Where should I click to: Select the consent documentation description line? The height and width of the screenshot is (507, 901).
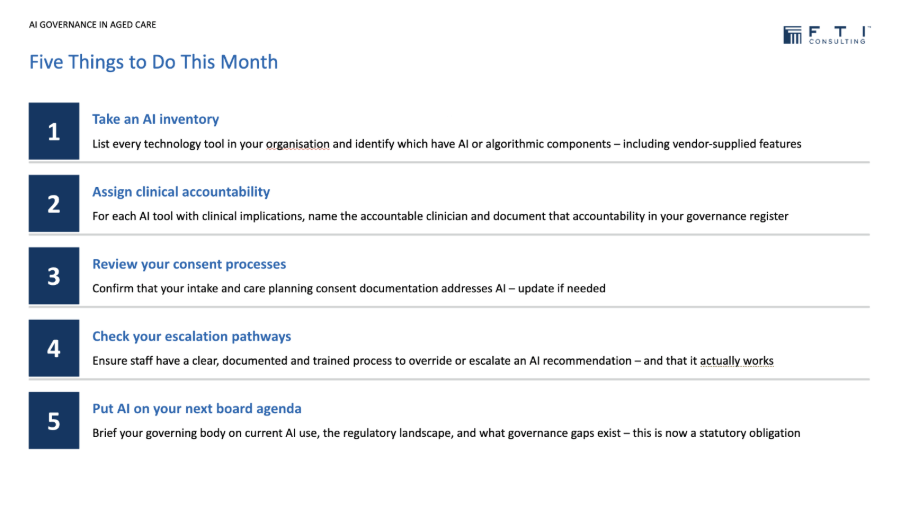coord(349,289)
